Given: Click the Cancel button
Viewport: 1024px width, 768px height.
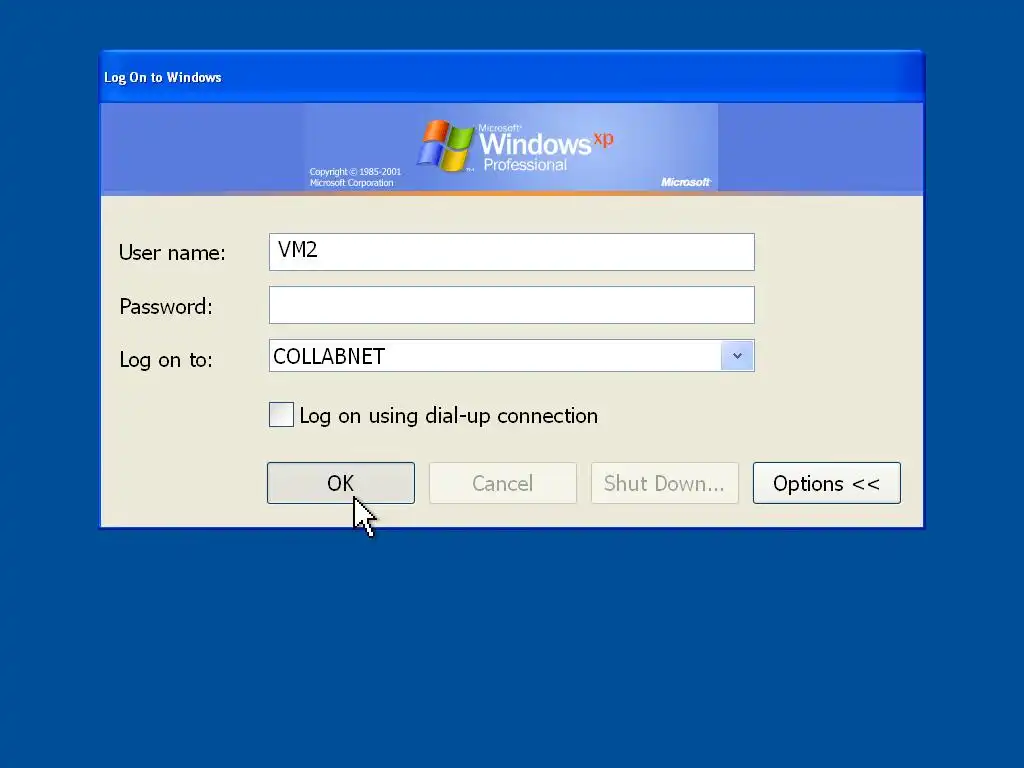Looking at the screenshot, I should tap(503, 483).
